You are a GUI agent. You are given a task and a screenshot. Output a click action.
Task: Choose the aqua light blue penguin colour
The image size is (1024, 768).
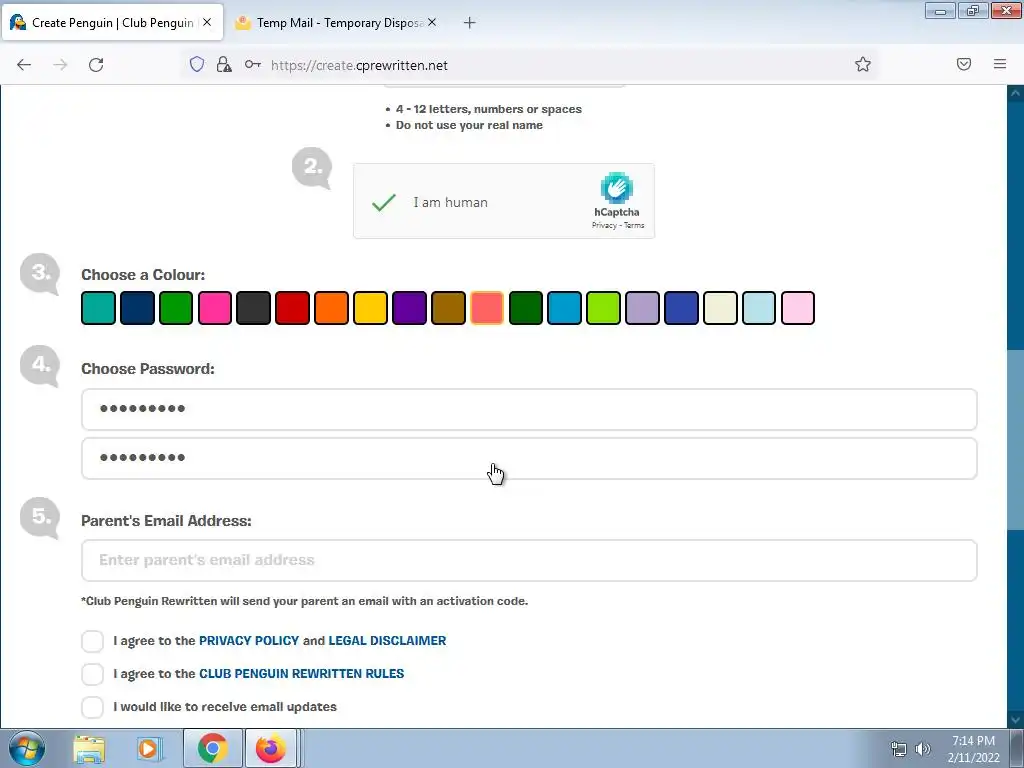pyautogui.click(x=759, y=308)
